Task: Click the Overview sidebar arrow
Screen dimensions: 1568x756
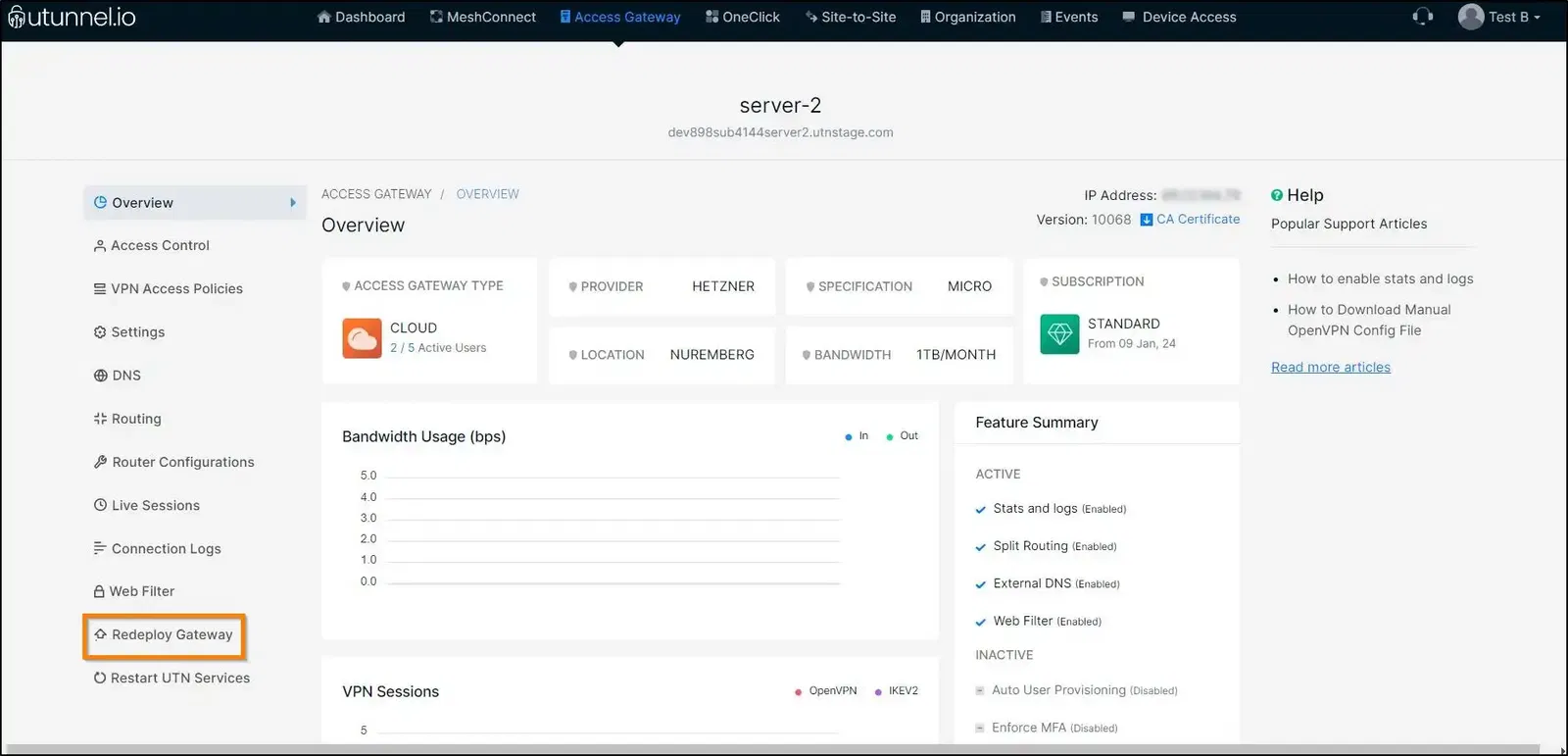Action: pos(292,203)
